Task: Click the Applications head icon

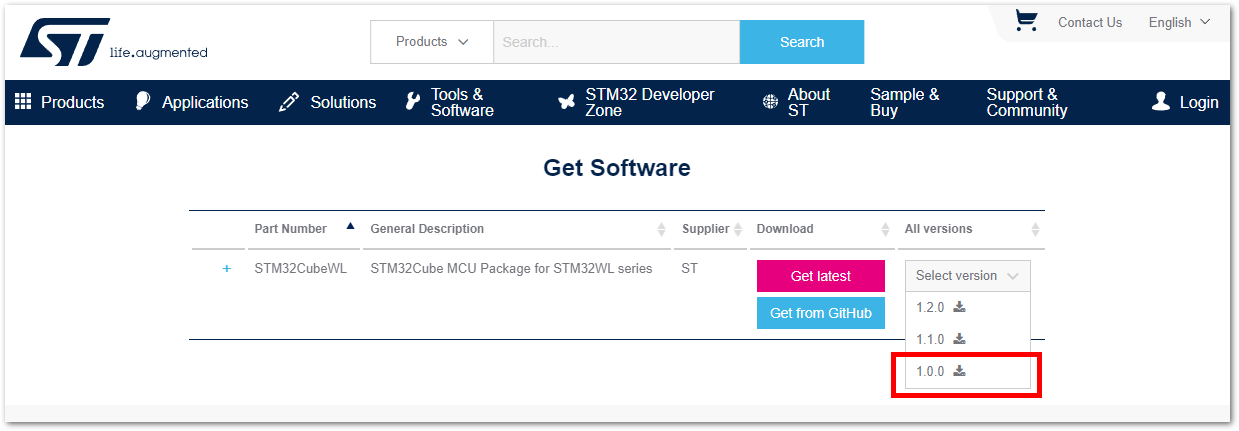Action: (x=143, y=101)
